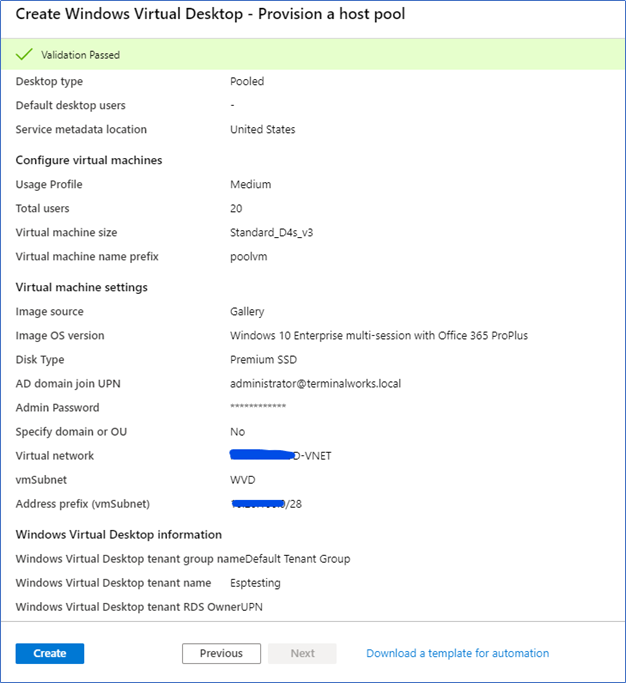
Task: Click the Address prefix value ending /28
Action: click(x=266, y=504)
